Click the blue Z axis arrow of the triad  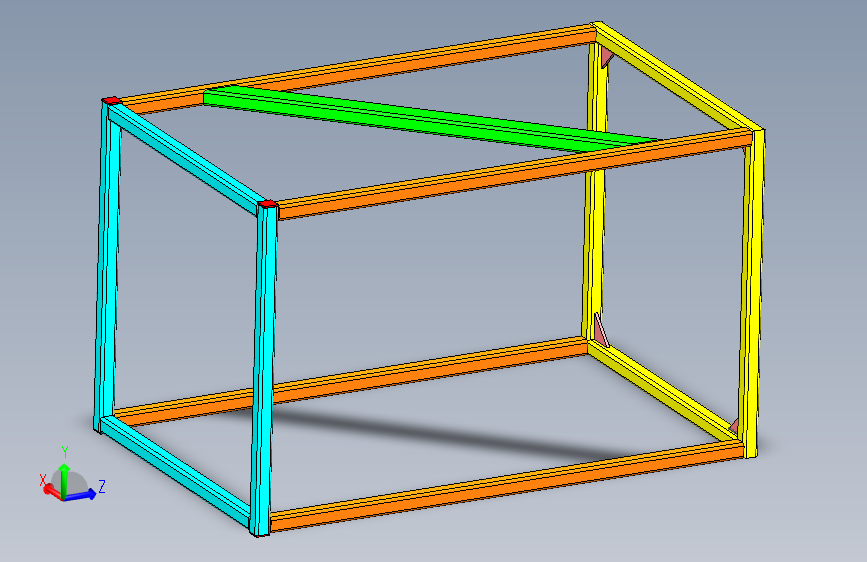point(81,495)
